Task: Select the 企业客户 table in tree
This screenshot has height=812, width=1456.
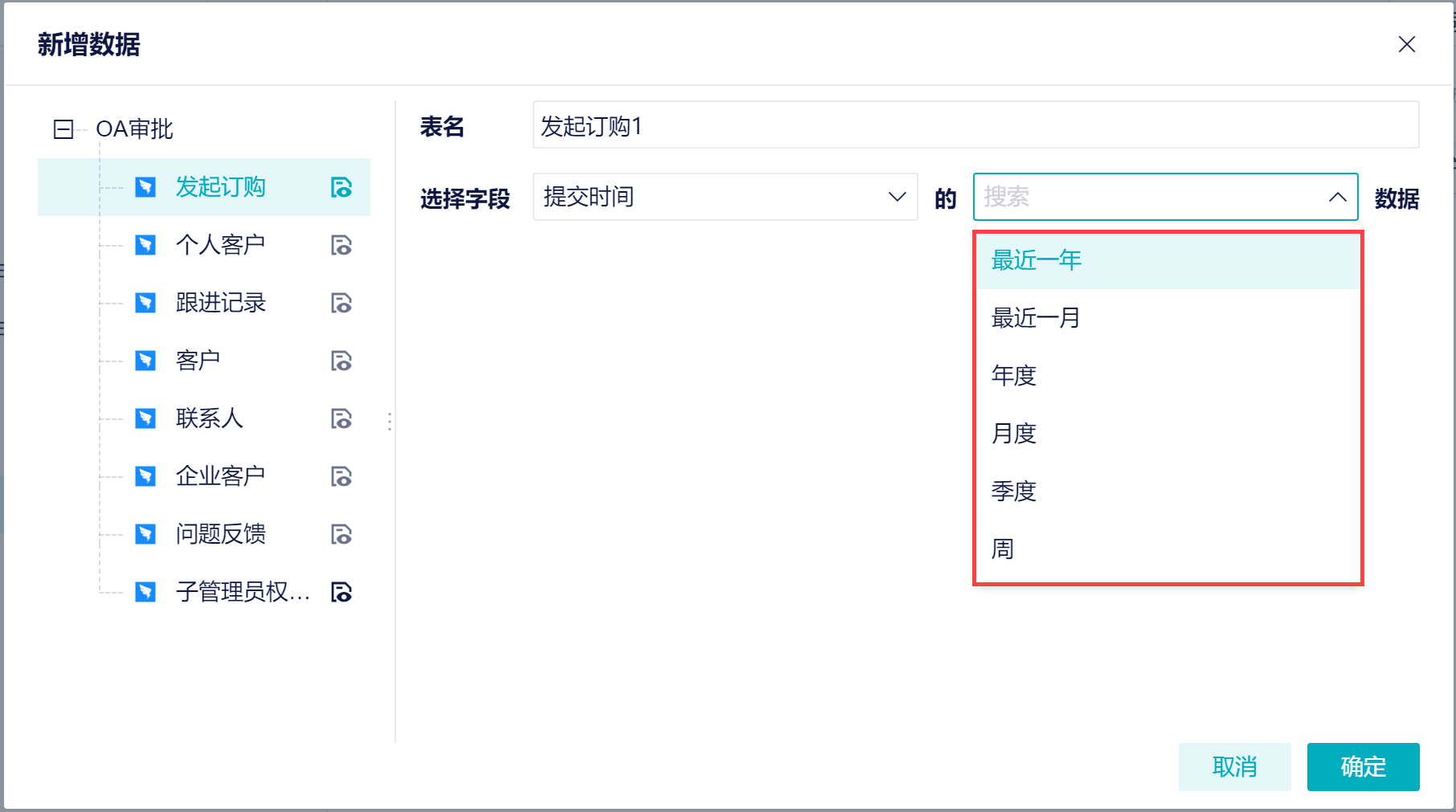Action: point(220,476)
